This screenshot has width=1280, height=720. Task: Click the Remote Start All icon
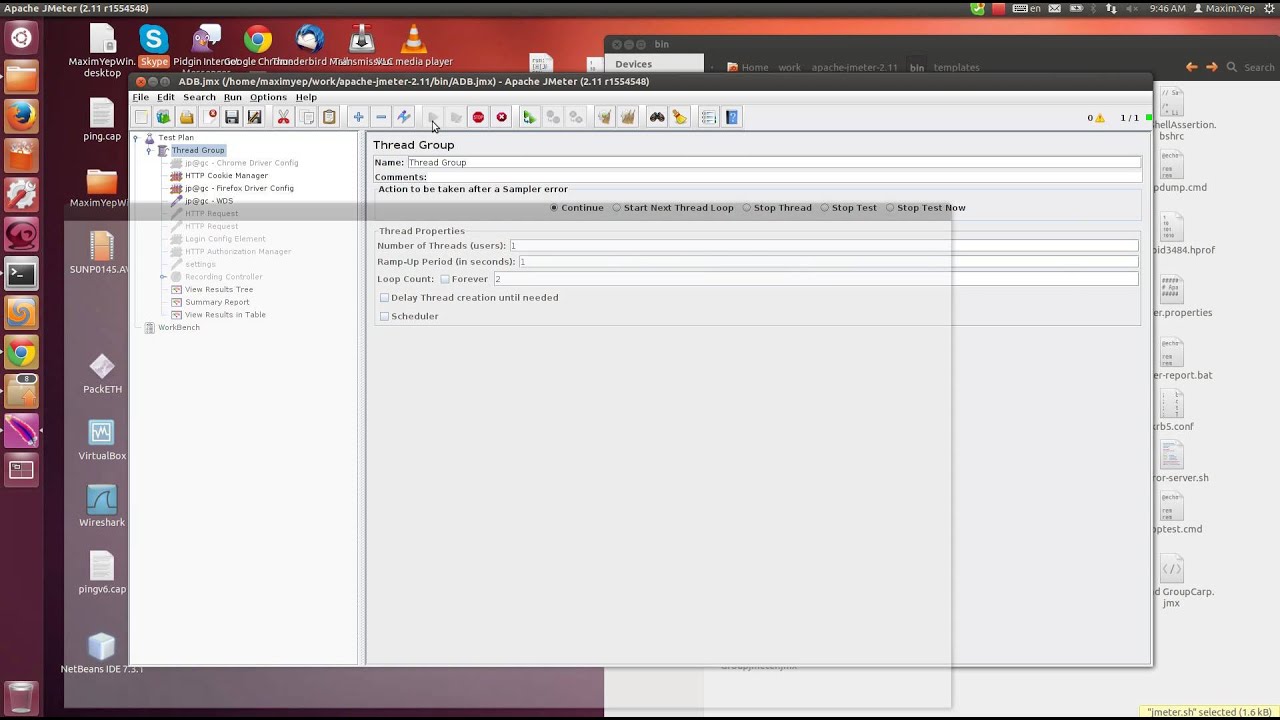(x=529, y=117)
